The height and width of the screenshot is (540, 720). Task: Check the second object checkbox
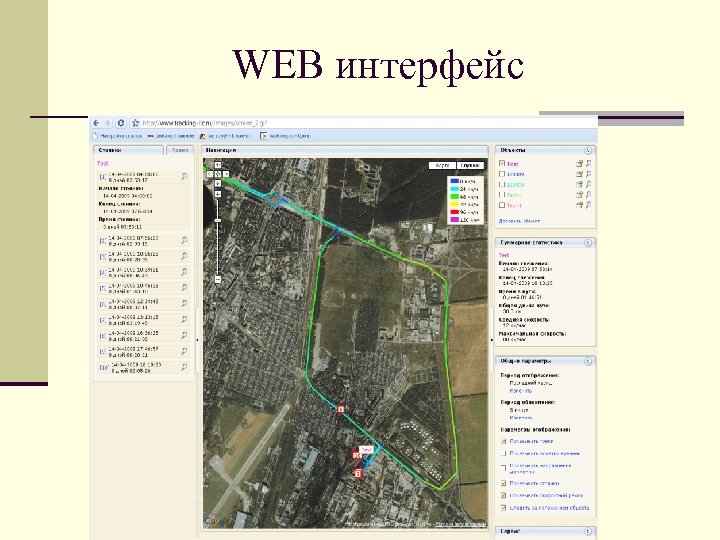click(502, 174)
